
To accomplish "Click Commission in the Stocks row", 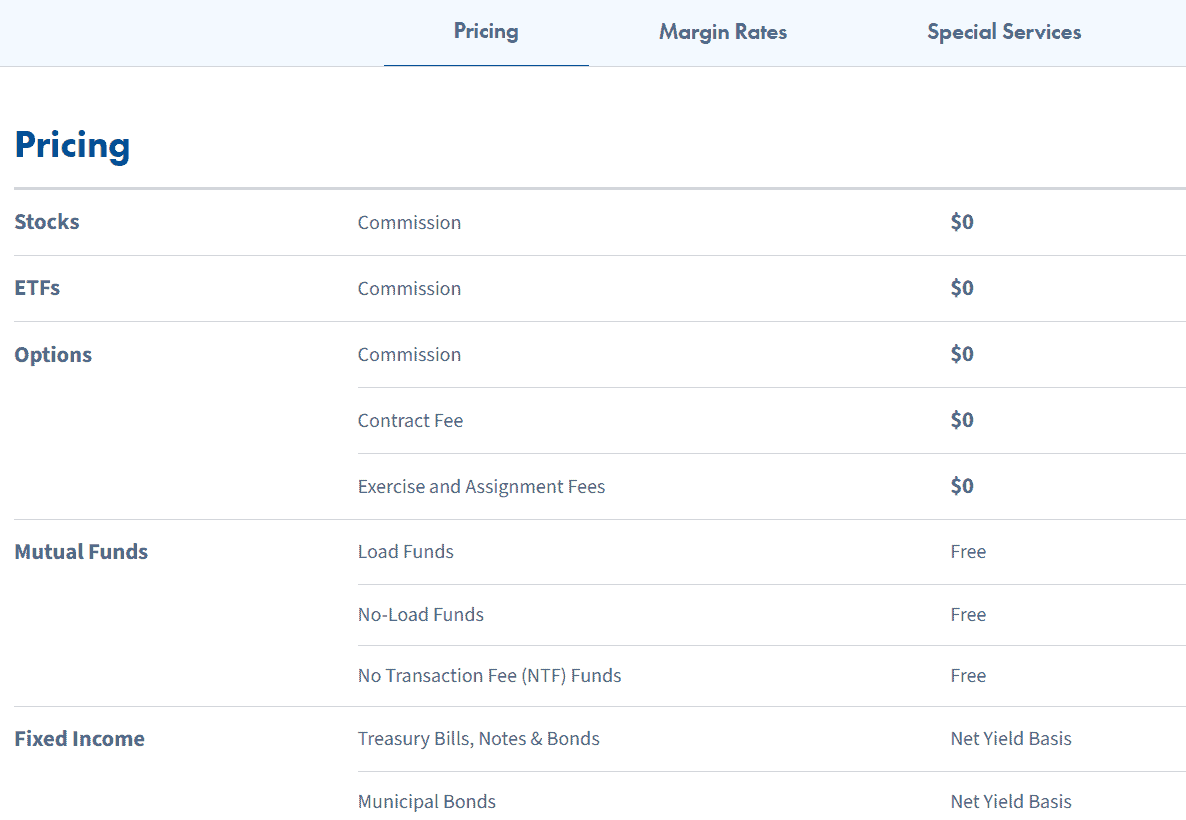I will pos(409,222).
